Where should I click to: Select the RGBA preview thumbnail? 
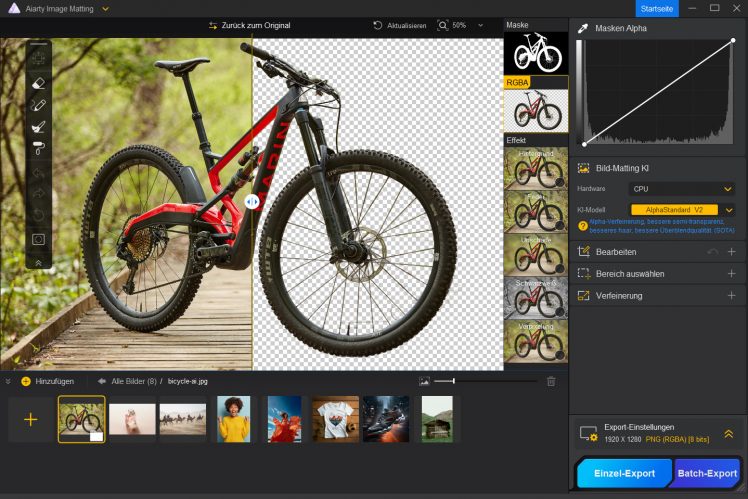pos(536,111)
